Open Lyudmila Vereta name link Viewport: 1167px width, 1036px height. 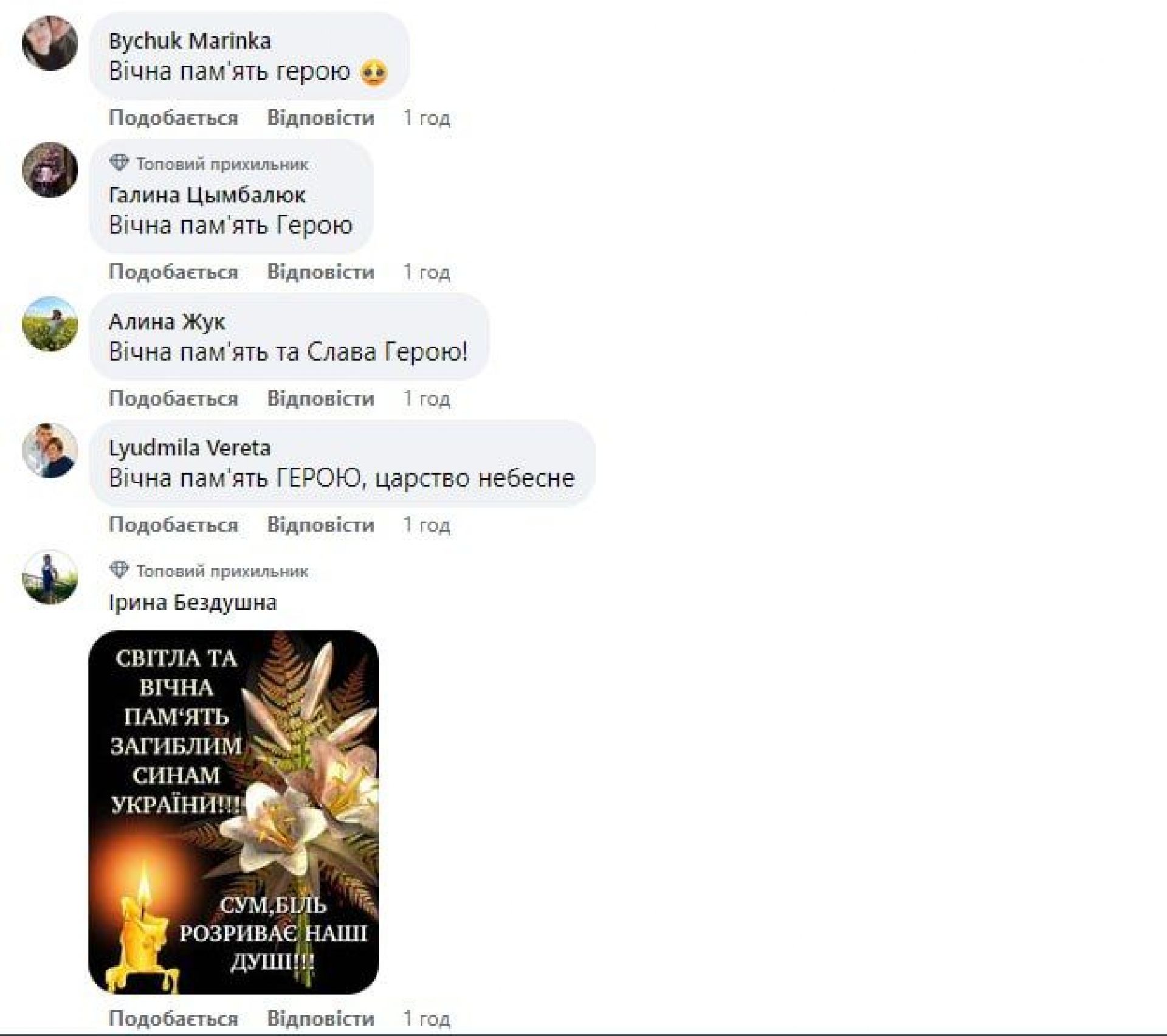(x=190, y=448)
